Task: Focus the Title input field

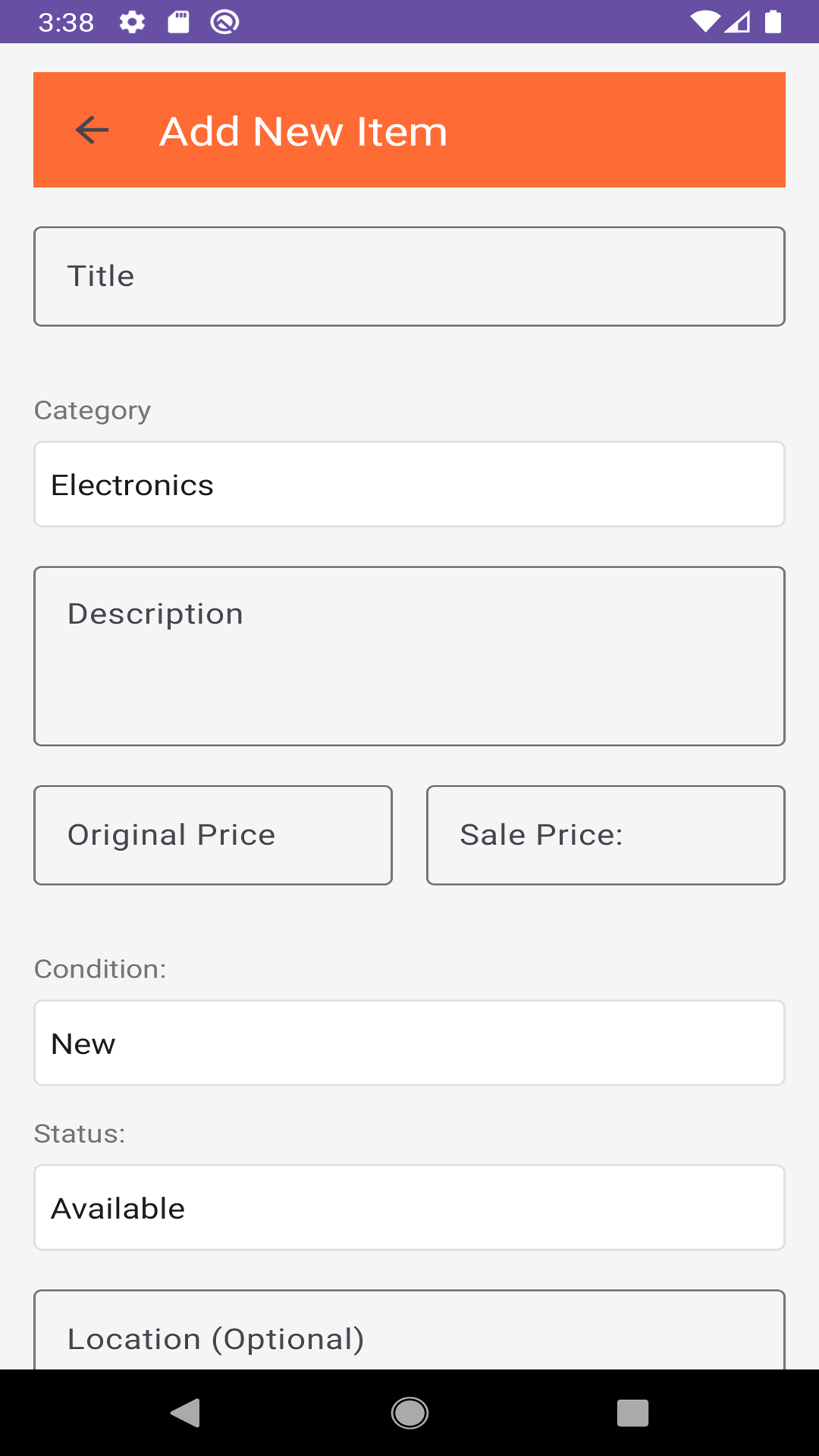Action: point(409,276)
